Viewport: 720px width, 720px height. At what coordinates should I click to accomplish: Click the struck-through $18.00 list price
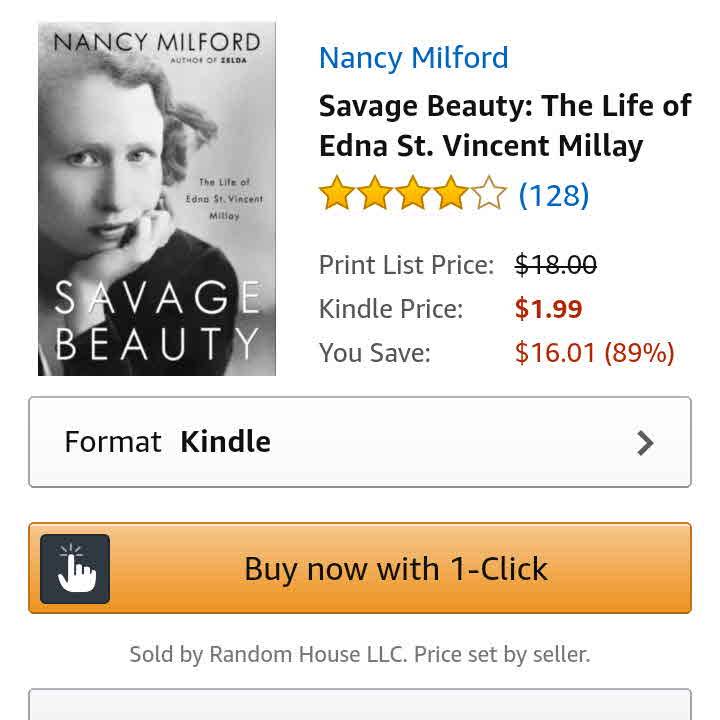555,265
